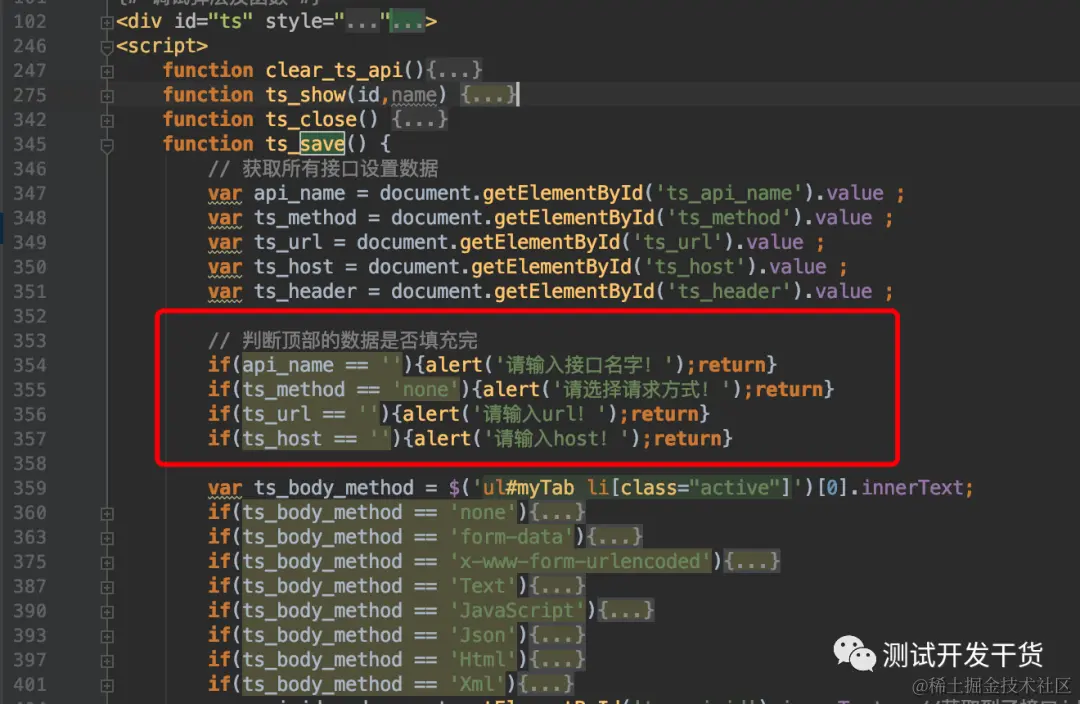Expand the 'JavaScript' body method fold
The image size is (1080, 704).
[107, 612]
